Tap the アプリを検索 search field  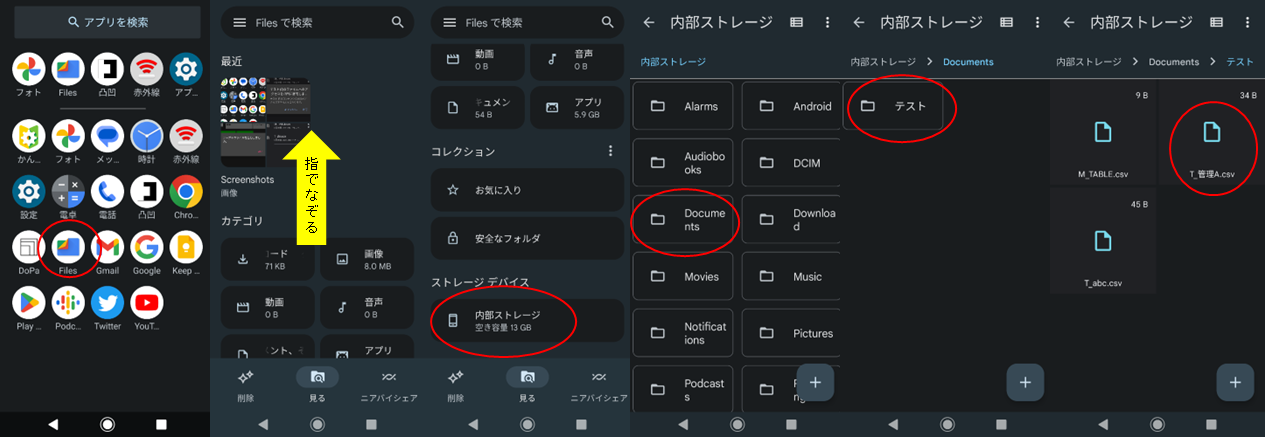point(105,21)
